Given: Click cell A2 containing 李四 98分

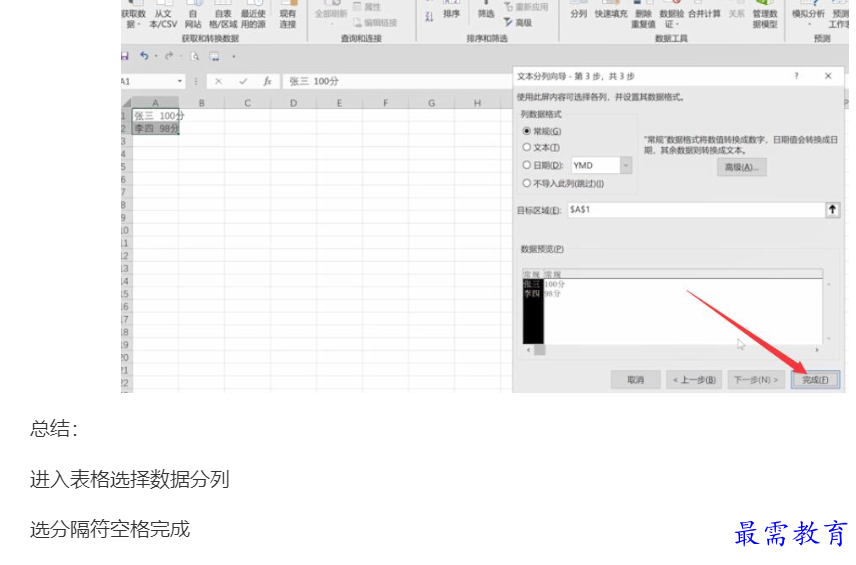Looking at the screenshot, I should point(155,128).
